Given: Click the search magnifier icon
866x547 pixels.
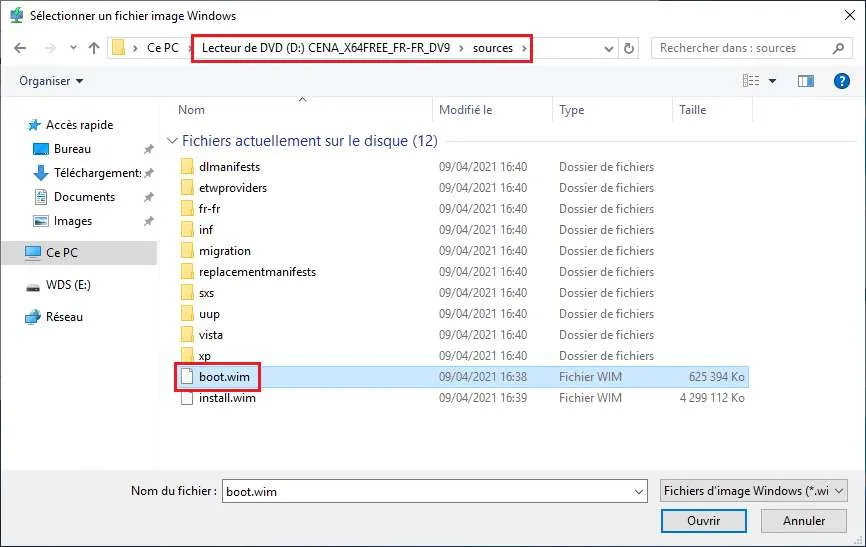Looking at the screenshot, I should click(838, 48).
